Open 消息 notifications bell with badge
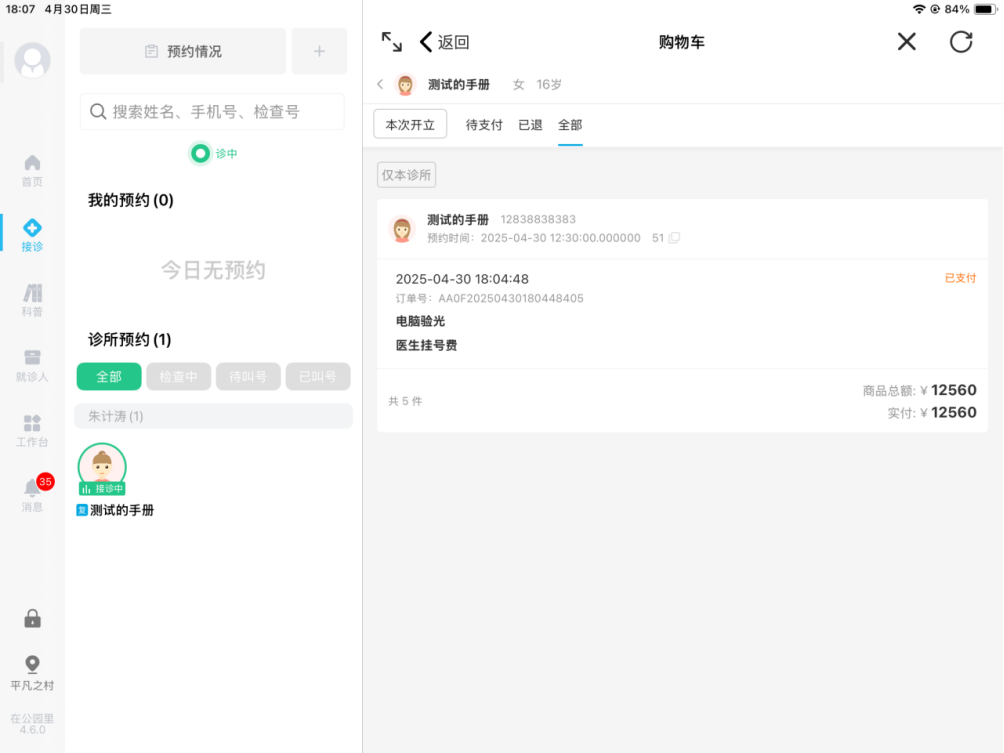 pos(33,489)
